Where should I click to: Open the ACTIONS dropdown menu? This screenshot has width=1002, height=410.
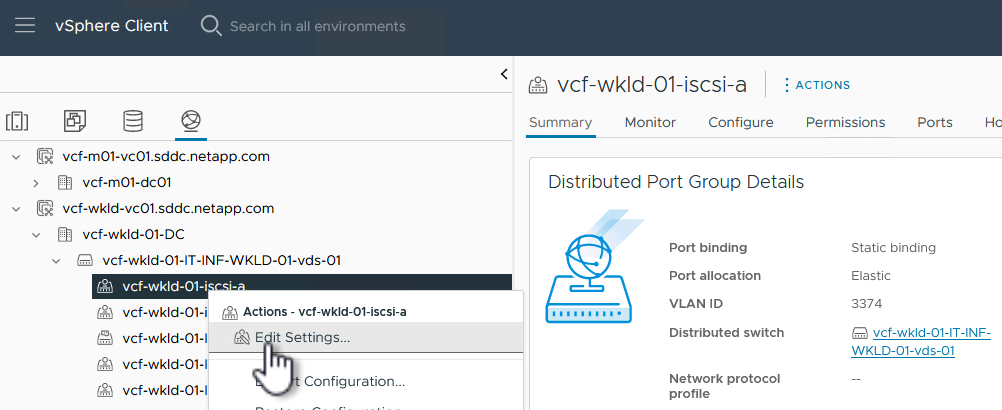click(x=816, y=85)
